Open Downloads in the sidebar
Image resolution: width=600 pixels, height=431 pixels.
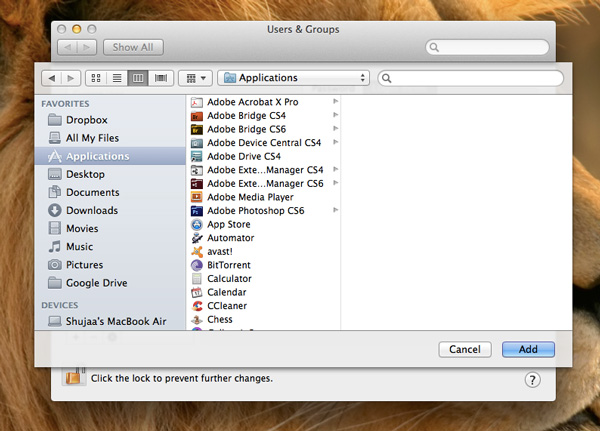pos(110,211)
